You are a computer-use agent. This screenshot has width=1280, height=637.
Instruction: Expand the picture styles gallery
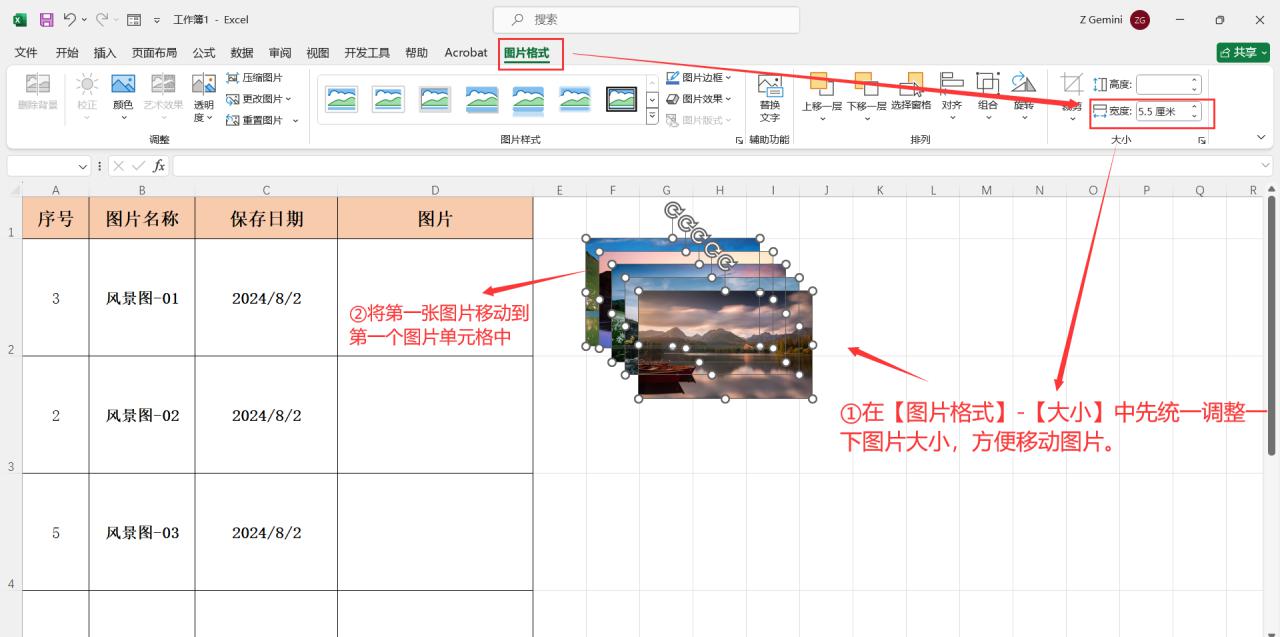[x=652, y=117]
